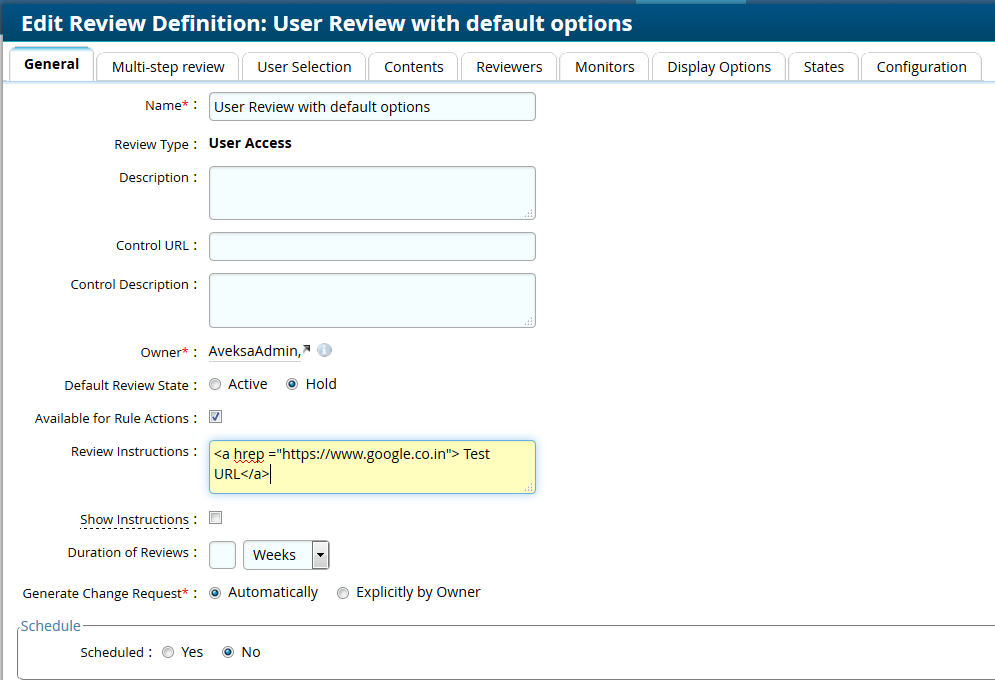Click inside the Name text field

click(371, 106)
